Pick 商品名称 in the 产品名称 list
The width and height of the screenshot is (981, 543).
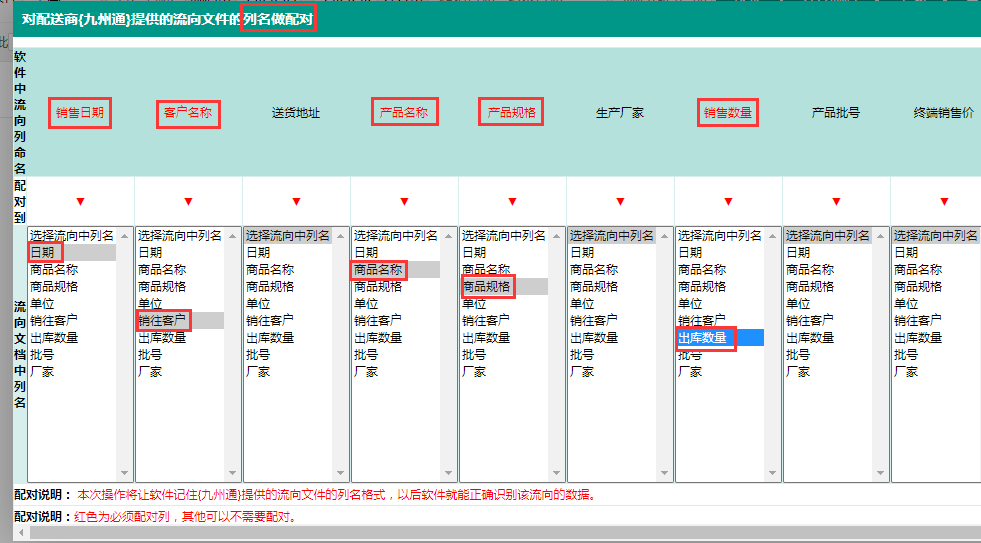tap(378, 270)
